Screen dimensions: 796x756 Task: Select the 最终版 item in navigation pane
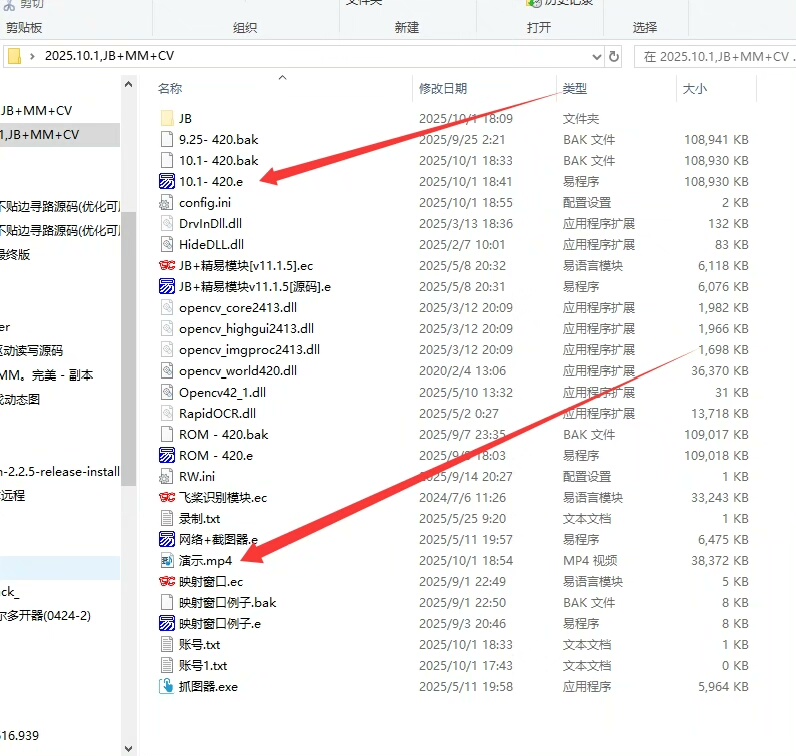tap(15, 254)
